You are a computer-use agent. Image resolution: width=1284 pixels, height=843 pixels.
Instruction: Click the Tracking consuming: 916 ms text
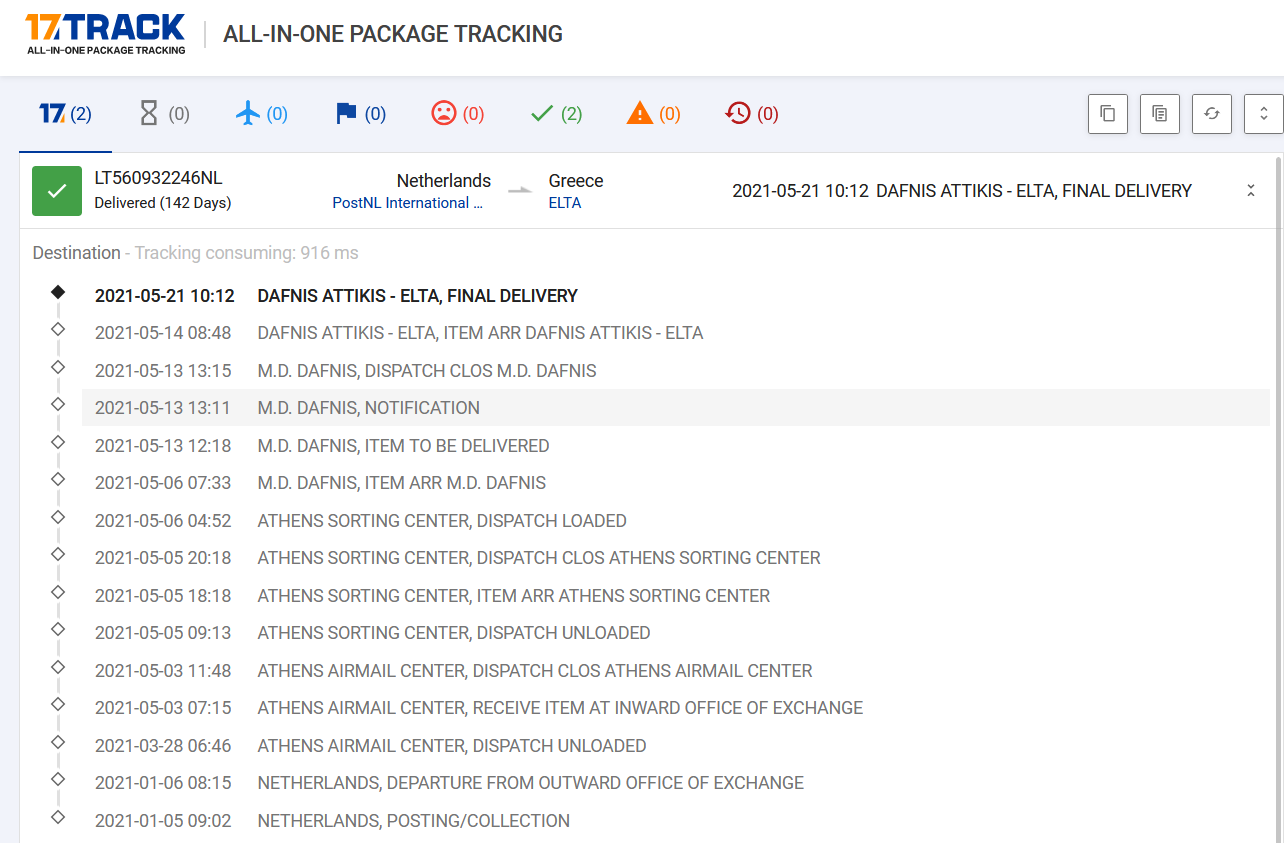pos(246,253)
